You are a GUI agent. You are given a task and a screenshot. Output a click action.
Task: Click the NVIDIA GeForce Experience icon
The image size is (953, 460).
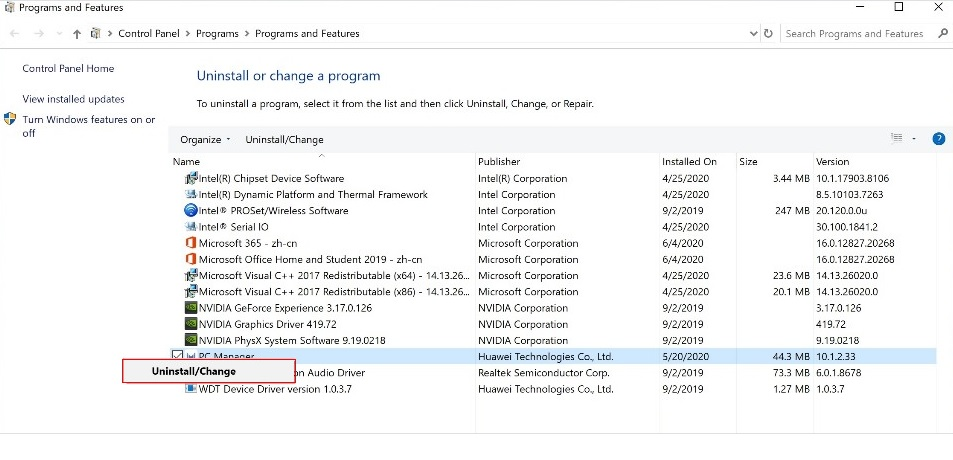click(x=191, y=308)
